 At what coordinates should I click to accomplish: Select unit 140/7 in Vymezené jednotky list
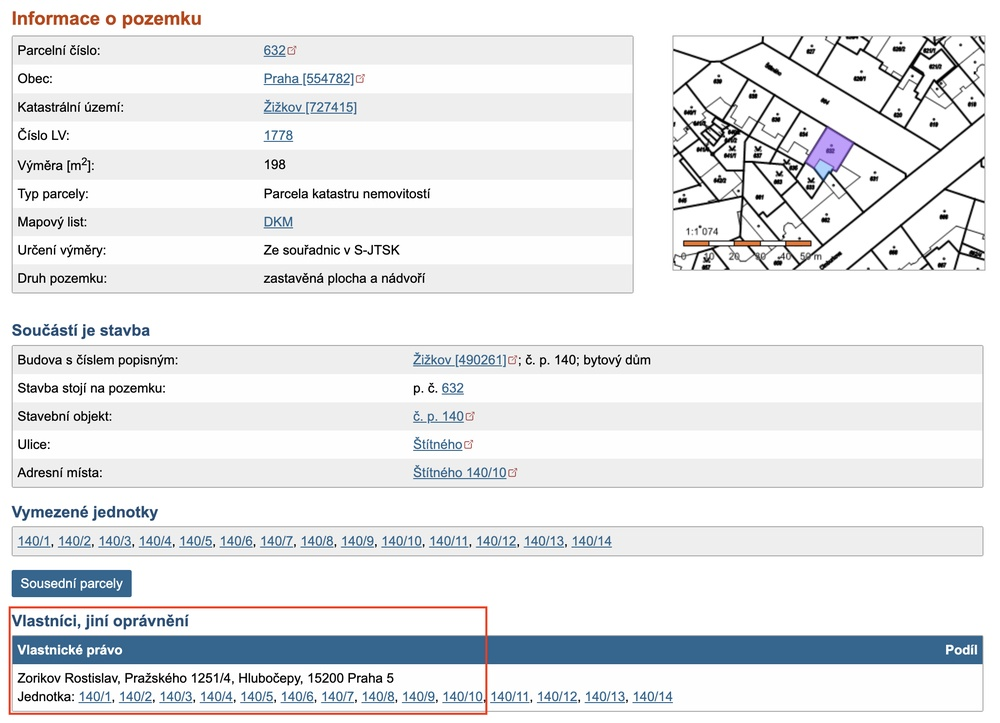(x=276, y=541)
